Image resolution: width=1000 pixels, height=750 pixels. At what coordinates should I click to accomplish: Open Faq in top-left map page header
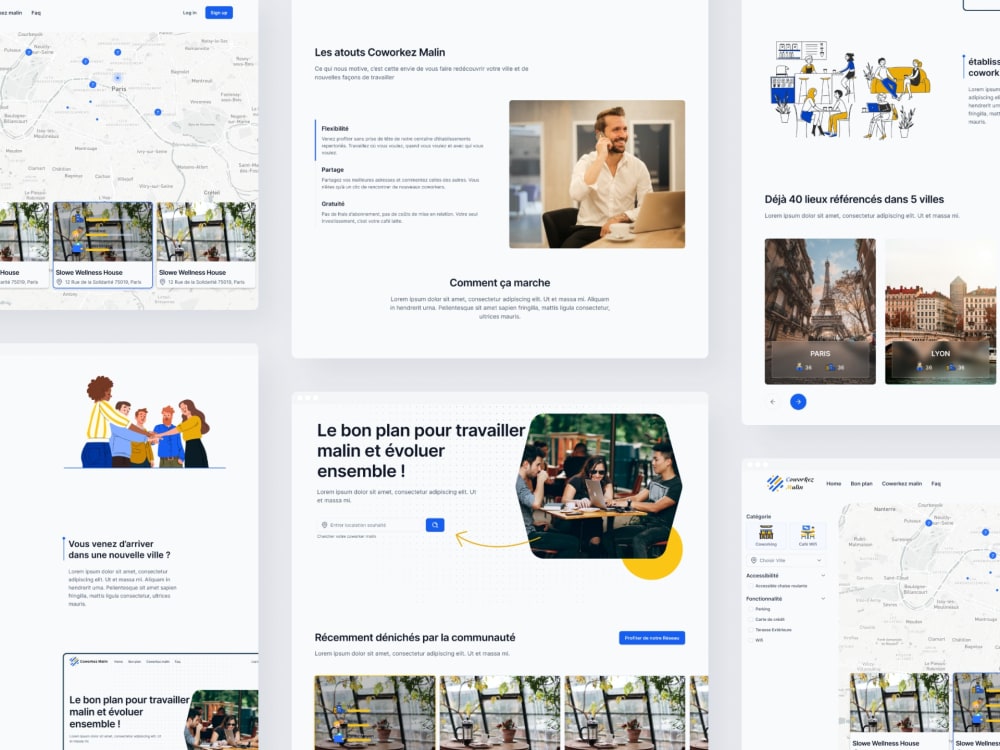point(36,13)
